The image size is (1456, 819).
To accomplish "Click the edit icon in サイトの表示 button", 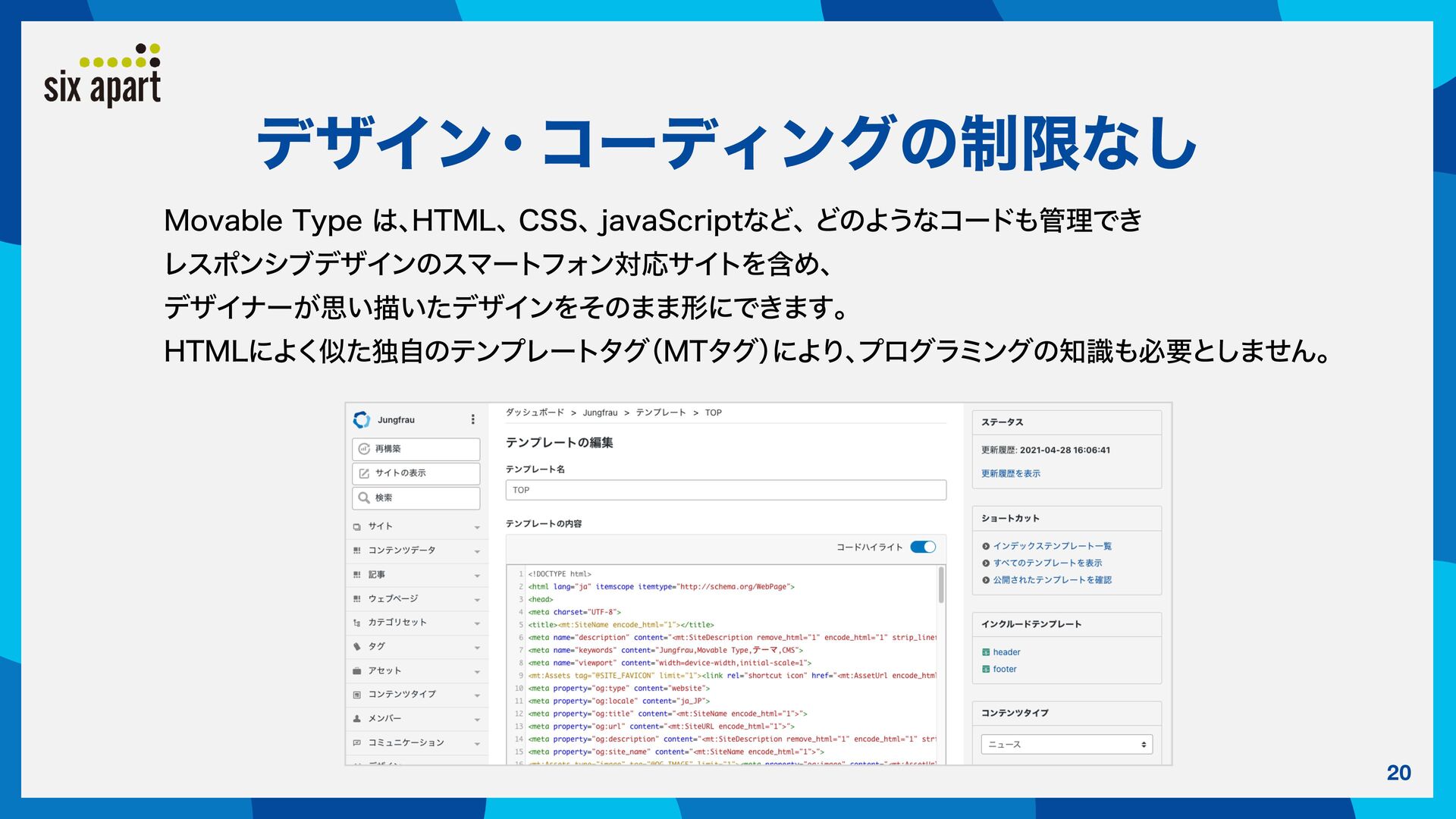I will (364, 473).
